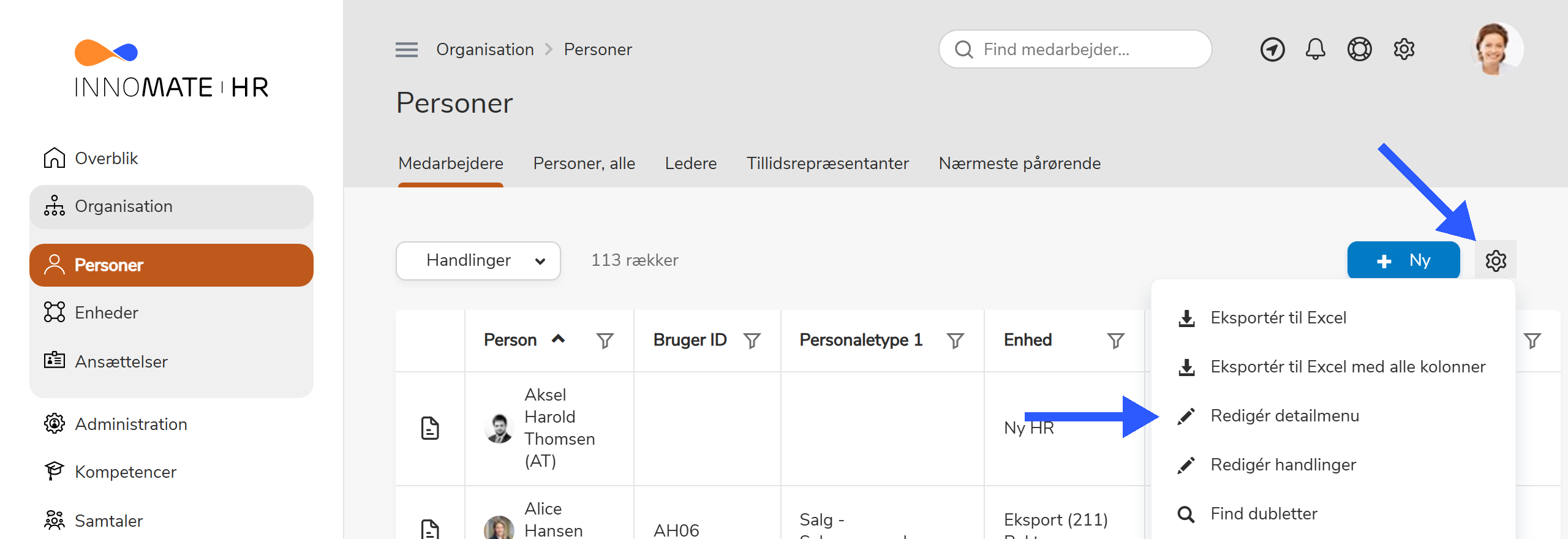Filter the Bruger ID column
Image resolution: width=1568 pixels, height=539 pixels.
[x=752, y=341]
